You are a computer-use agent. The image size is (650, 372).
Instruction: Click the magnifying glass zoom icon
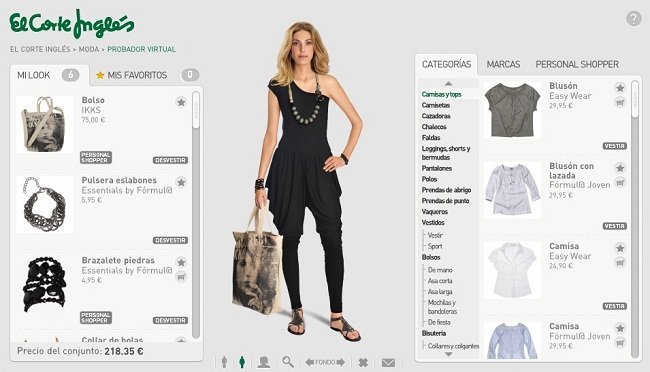(x=288, y=362)
